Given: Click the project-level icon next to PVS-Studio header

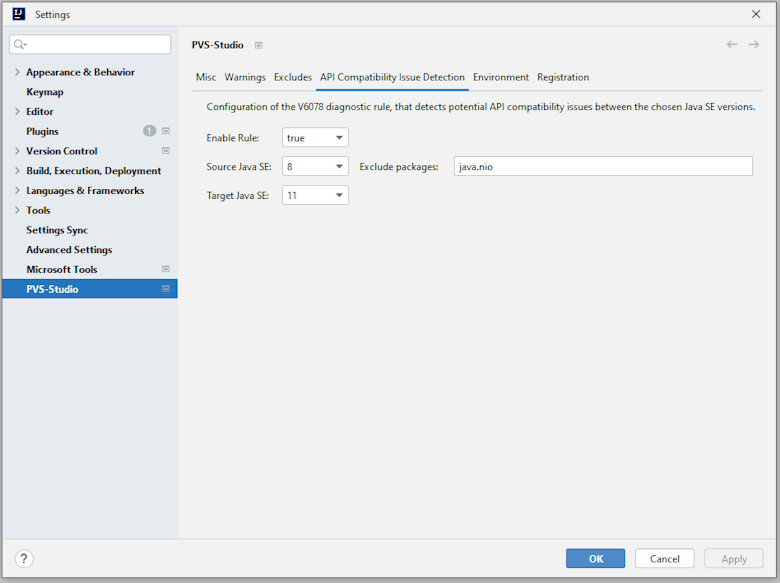Looking at the screenshot, I should point(259,45).
